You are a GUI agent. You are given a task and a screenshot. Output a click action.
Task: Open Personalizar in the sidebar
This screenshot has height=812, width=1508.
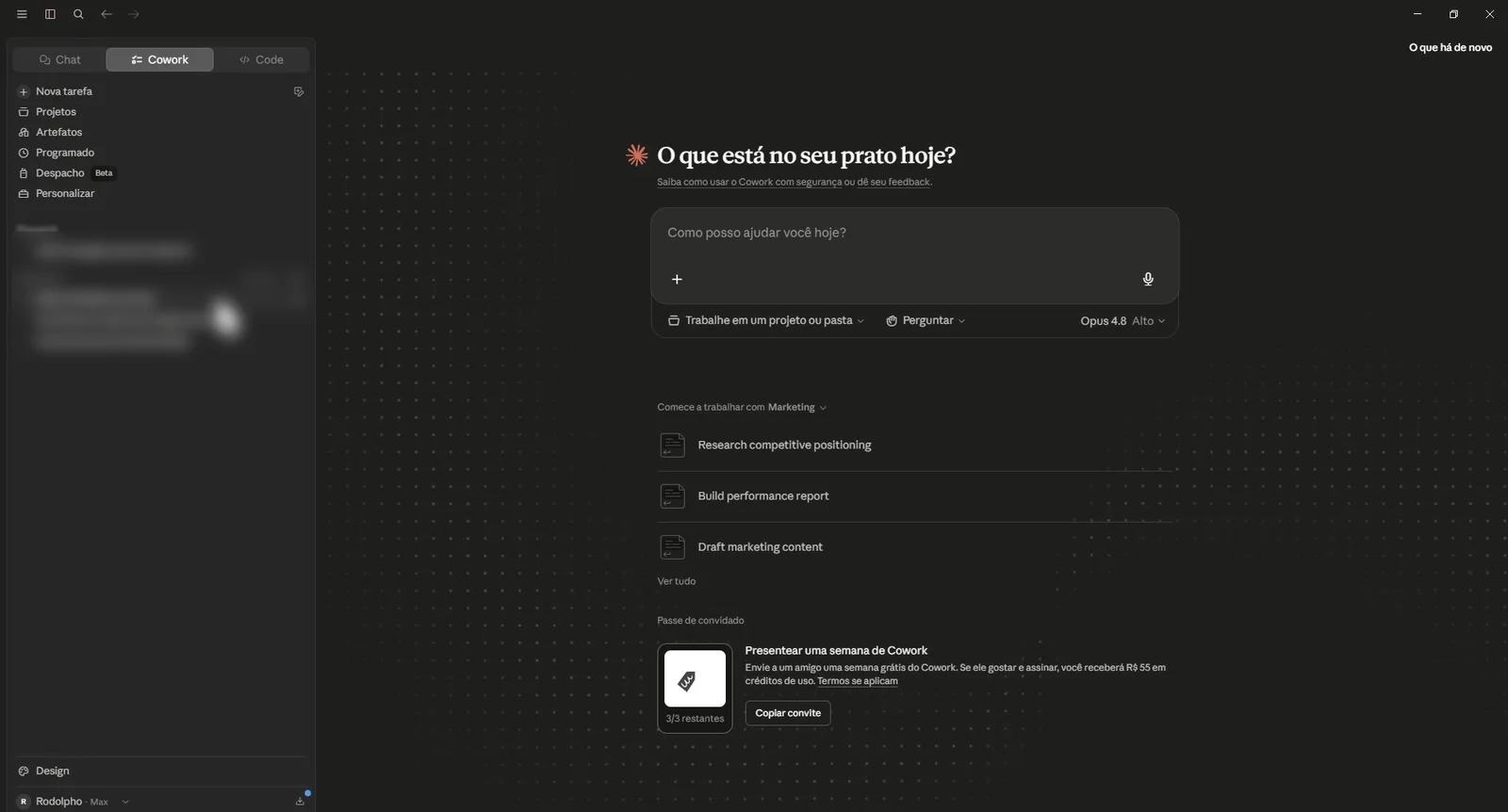[65, 193]
